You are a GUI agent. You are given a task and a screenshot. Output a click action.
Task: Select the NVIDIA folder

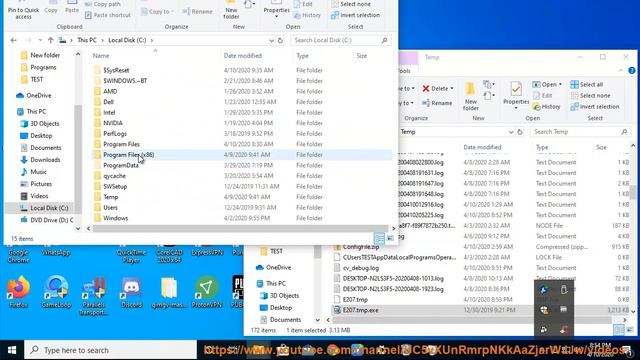242,123
